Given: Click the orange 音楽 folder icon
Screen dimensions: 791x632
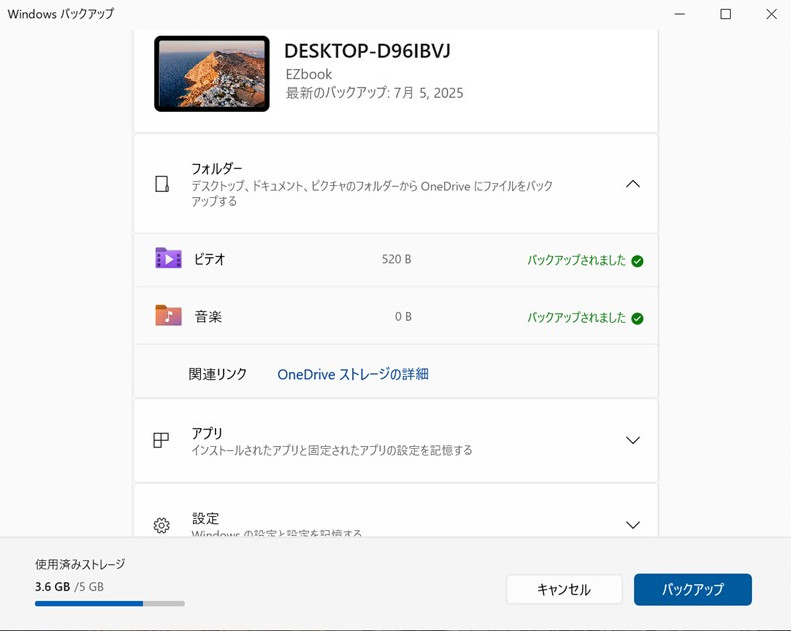Looking at the screenshot, I should pyautogui.click(x=168, y=316).
